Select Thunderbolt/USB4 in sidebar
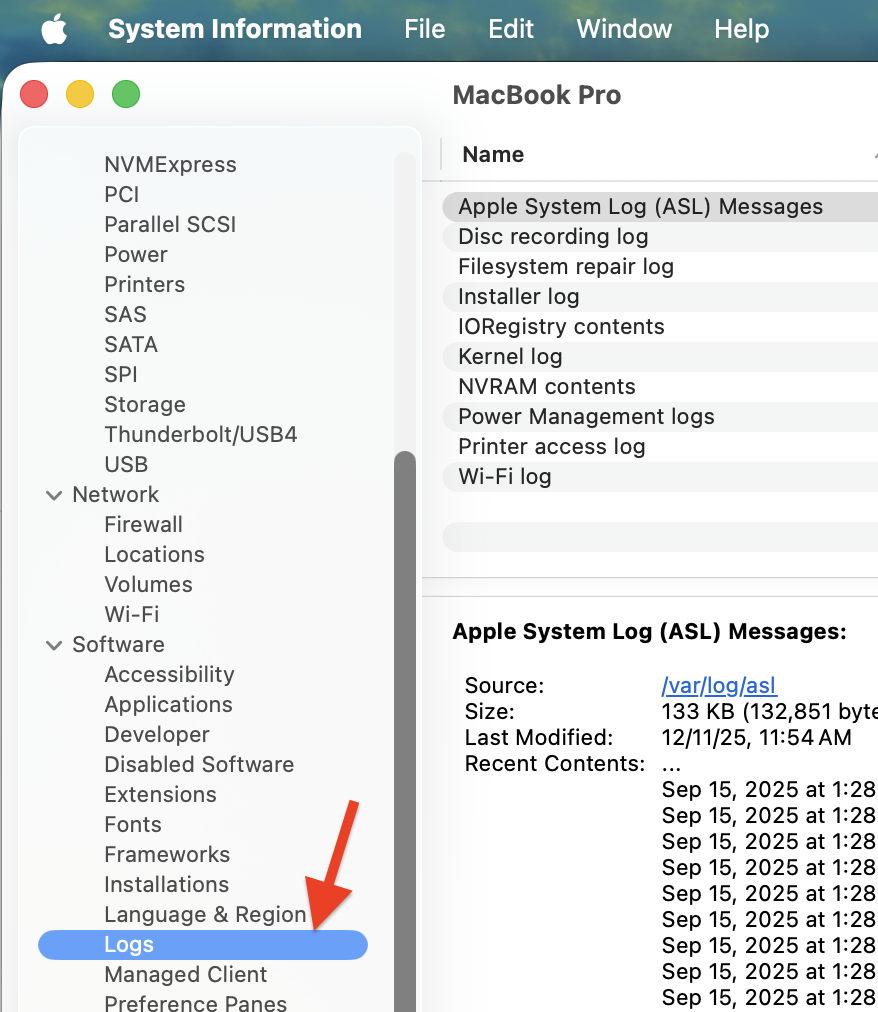This screenshot has height=1012, width=878. pos(201,434)
